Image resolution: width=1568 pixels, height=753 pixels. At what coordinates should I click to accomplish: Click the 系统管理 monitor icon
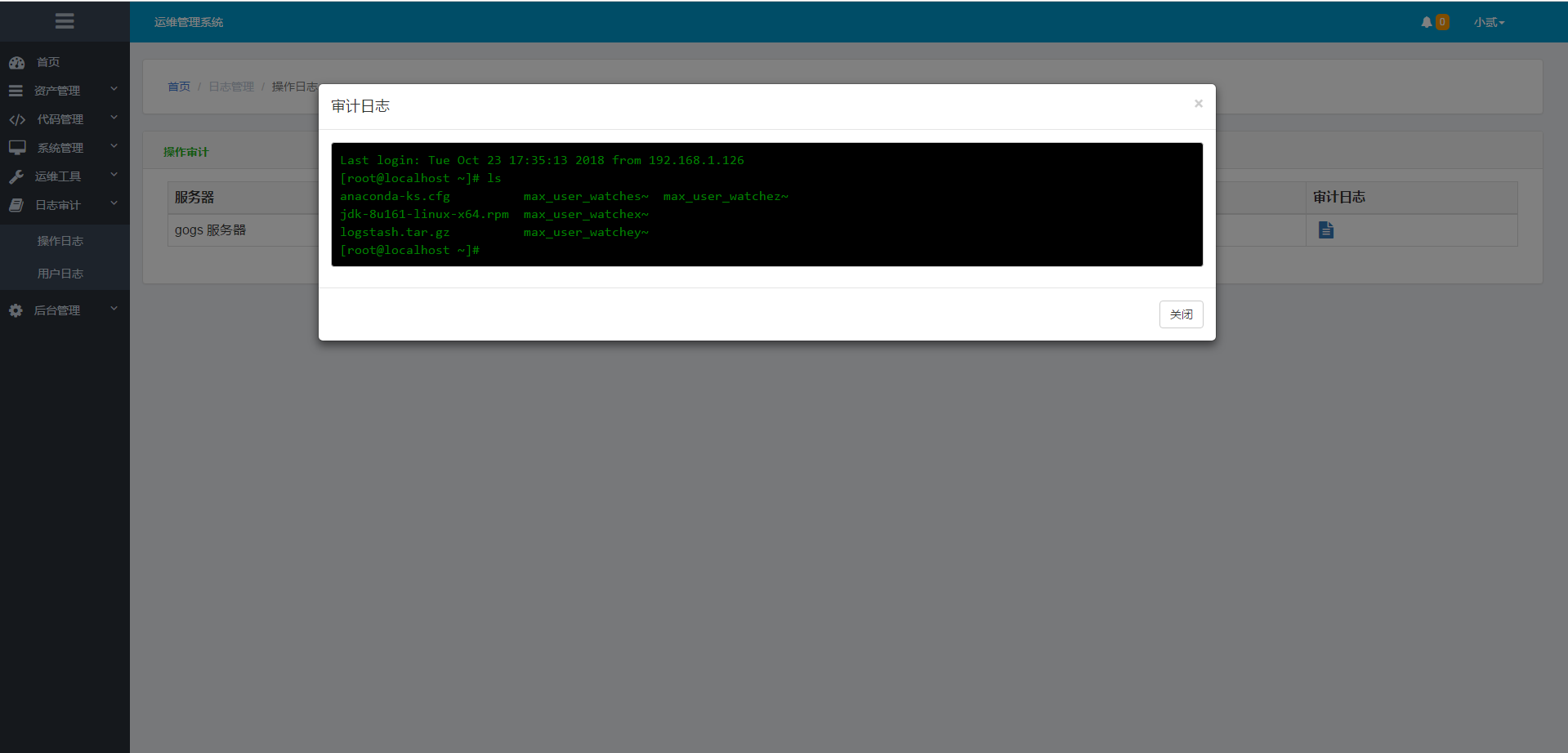[17, 148]
